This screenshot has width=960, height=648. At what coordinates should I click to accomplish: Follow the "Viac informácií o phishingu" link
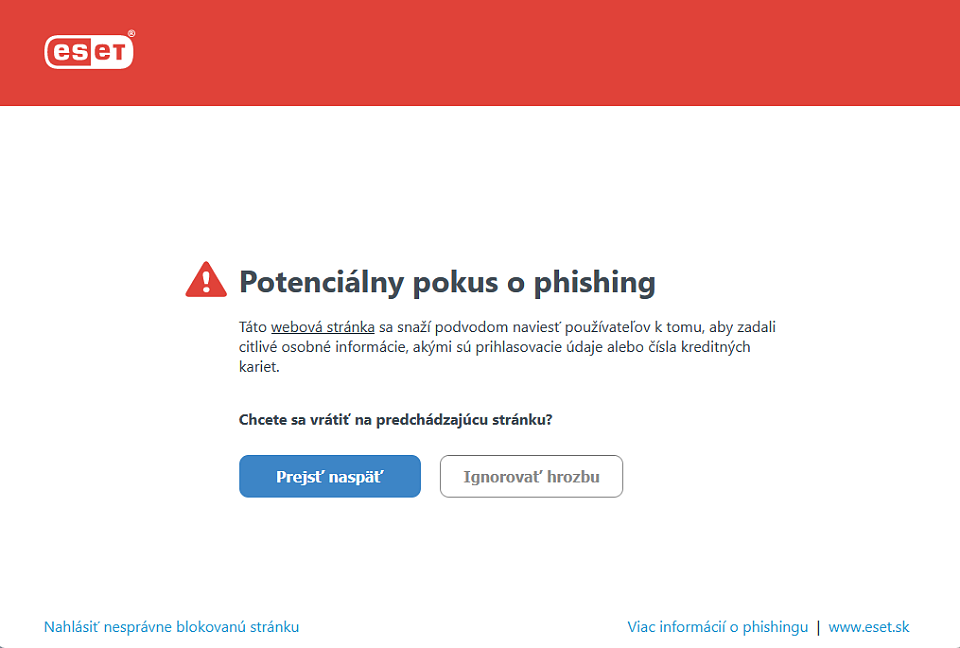(717, 627)
